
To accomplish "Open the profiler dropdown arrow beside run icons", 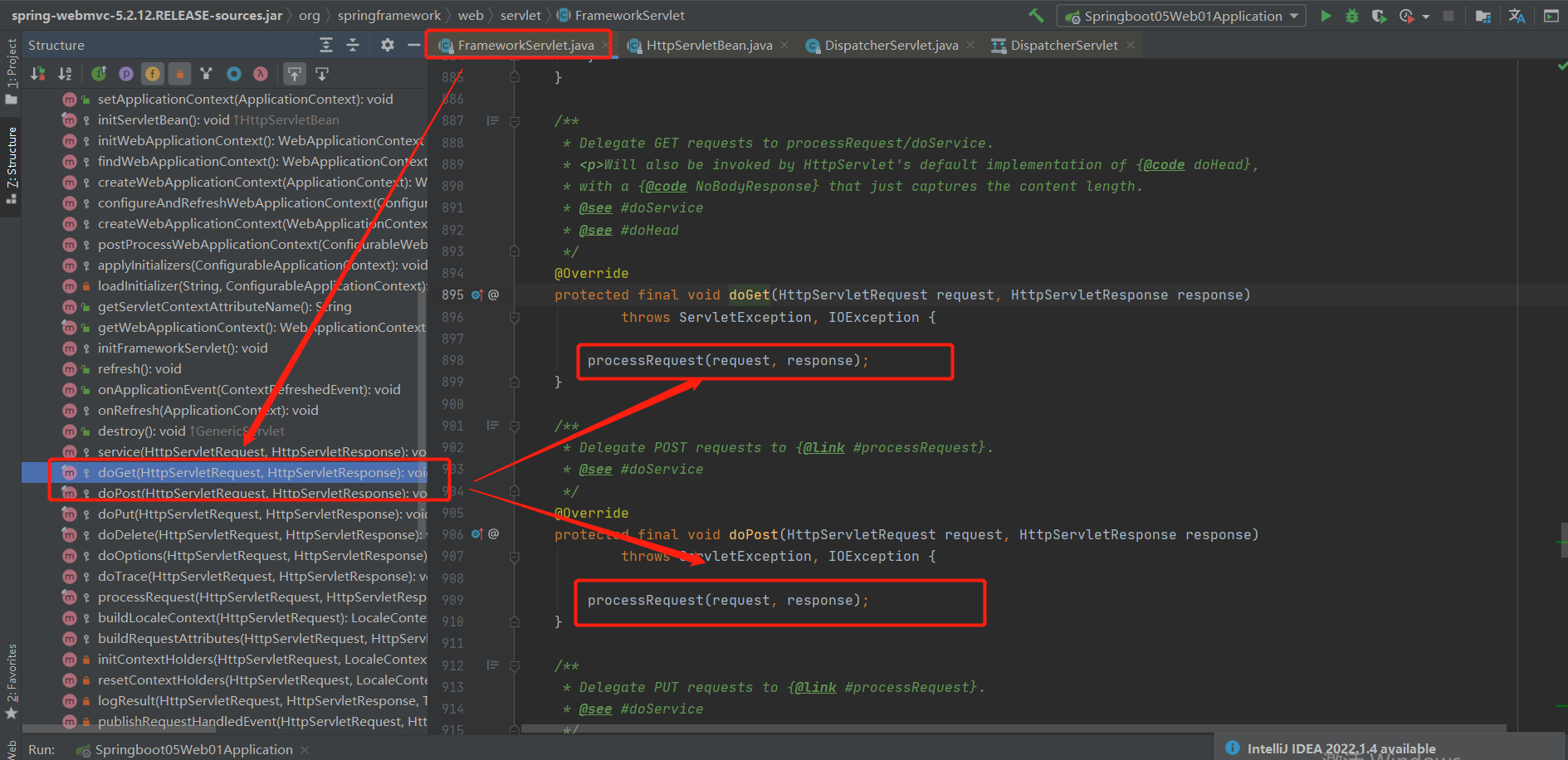I will [1426, 17].
